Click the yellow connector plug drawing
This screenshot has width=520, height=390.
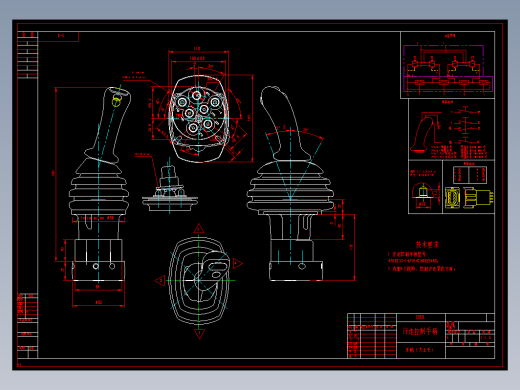point(469,198)
